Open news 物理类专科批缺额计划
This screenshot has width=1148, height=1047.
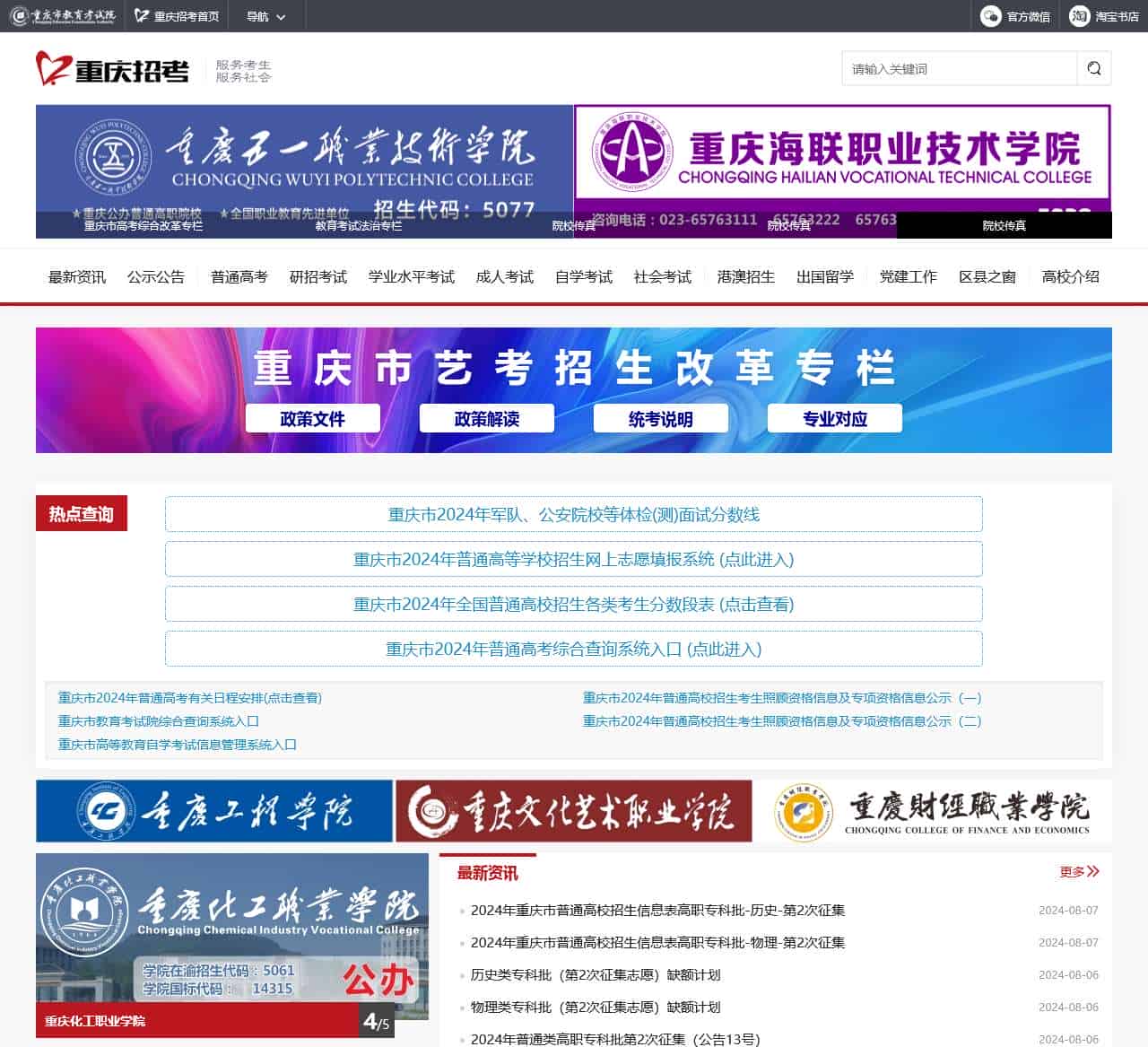(596, 1007)
